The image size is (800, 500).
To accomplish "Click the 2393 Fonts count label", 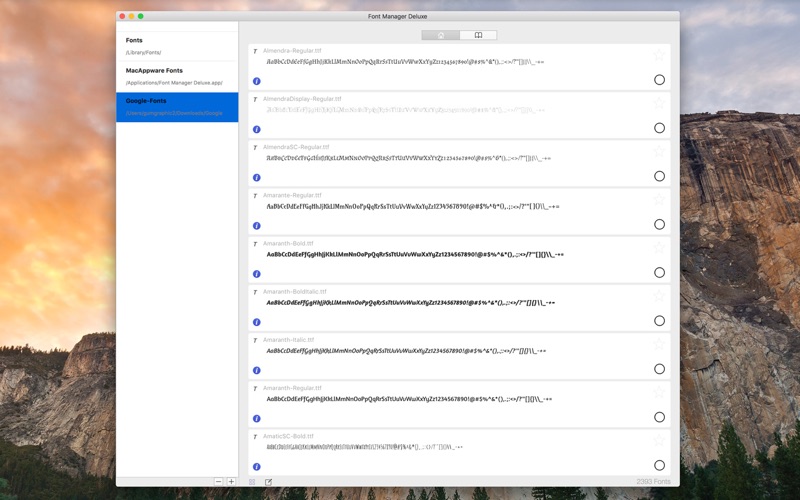I will pyautogui.click(x=653, y=482).
